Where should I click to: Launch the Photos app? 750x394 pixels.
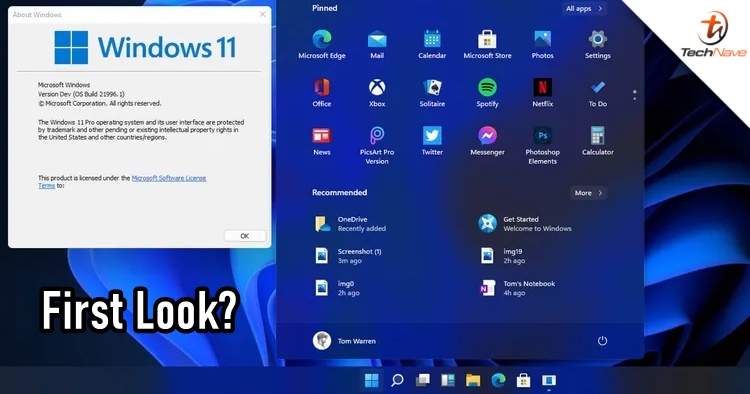[x=542, y=44]
